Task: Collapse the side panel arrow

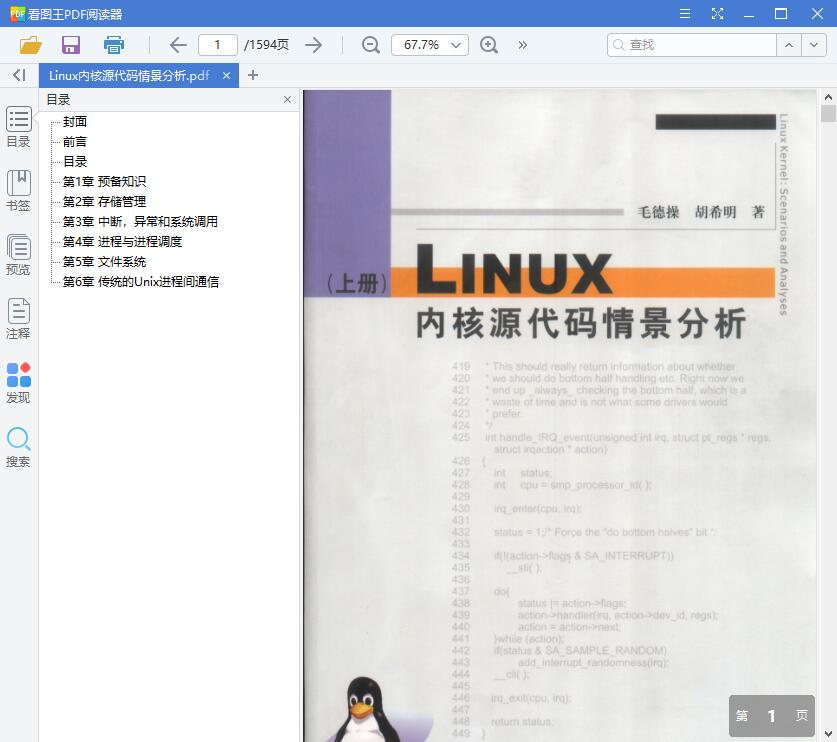Action: coord(19,75)
